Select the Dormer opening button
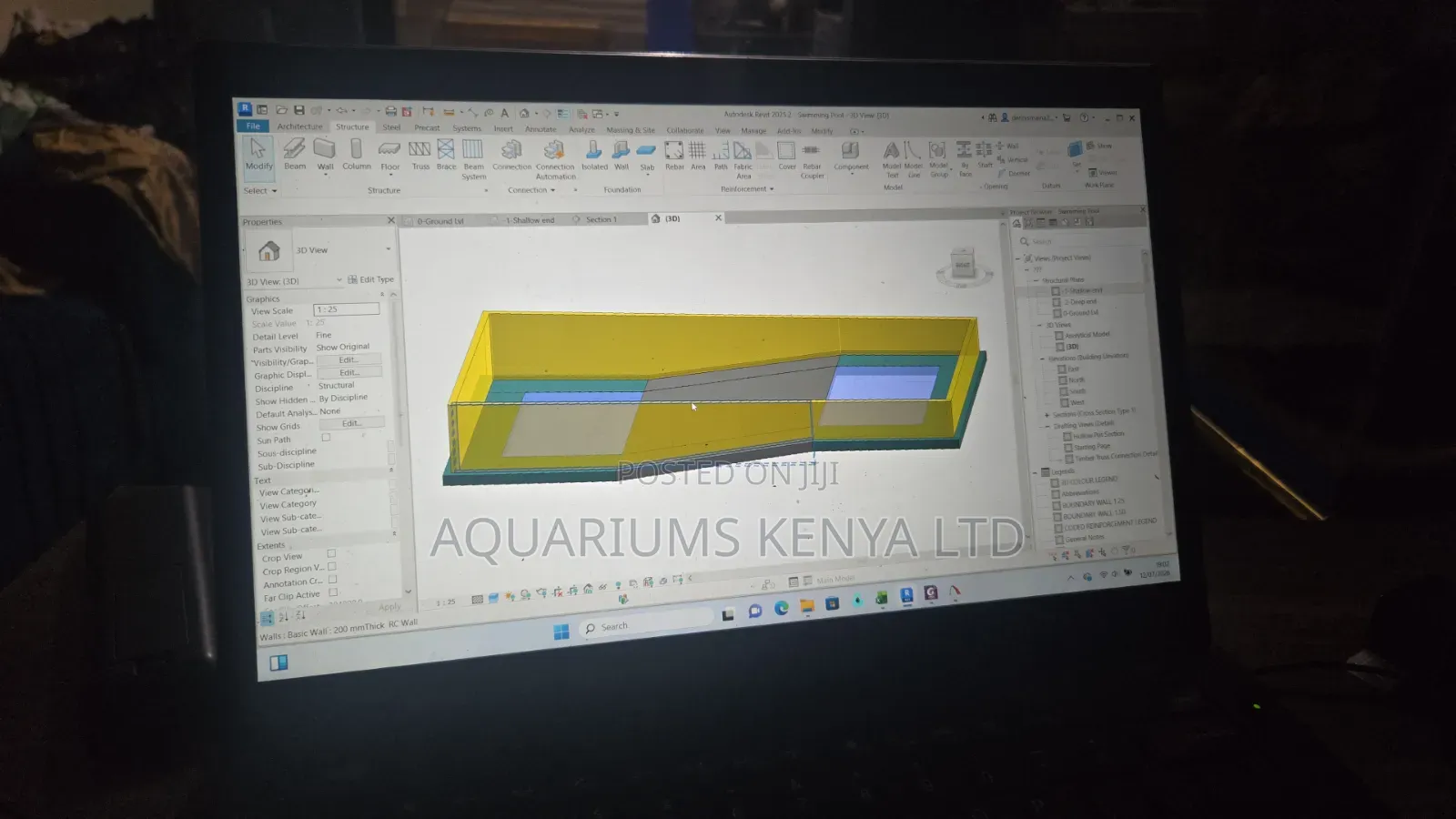The width and height of the screenshot is (1456, 819). point(1015,173)
